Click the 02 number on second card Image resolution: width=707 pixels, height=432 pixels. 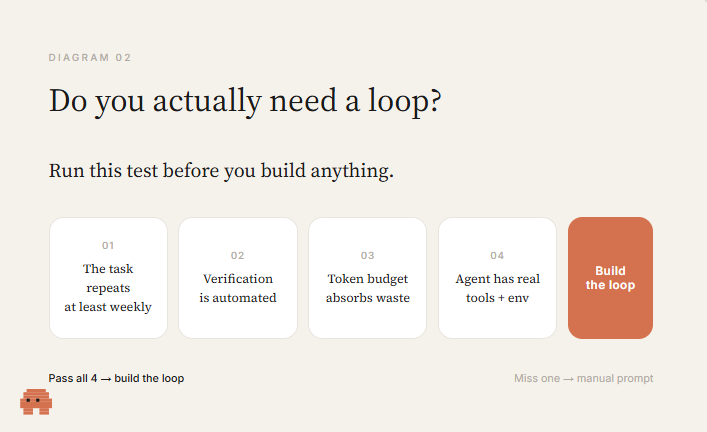pos(238,255)
